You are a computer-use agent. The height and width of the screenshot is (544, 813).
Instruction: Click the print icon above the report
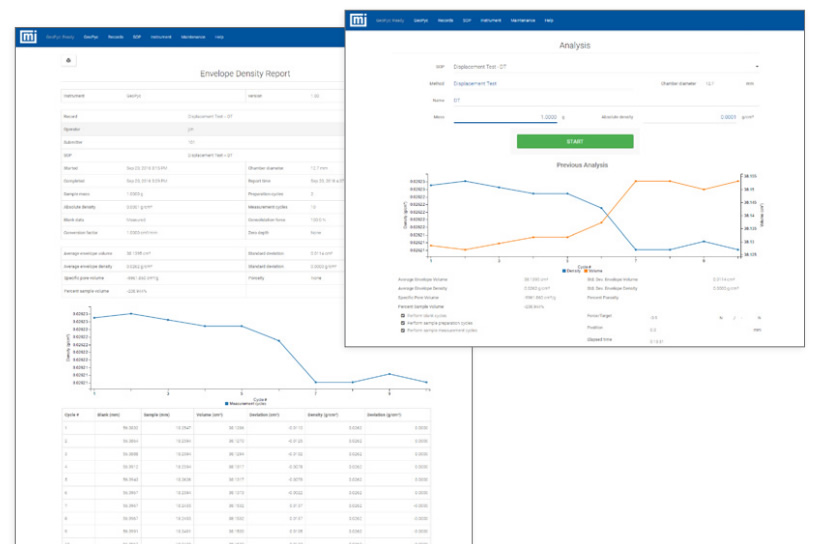pos(69,61)
